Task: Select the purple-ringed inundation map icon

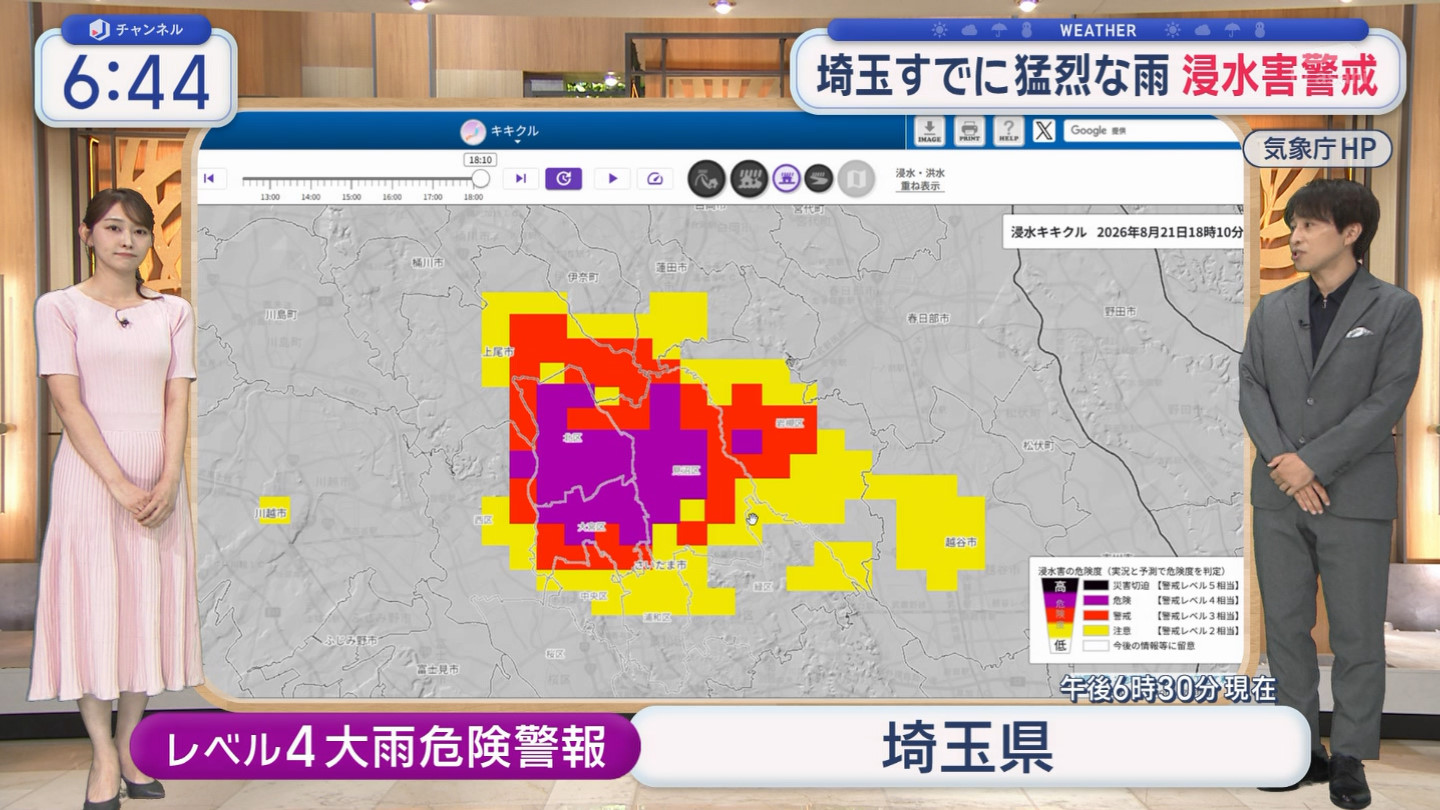Action: pyautogui.click(x=787, y=179)
